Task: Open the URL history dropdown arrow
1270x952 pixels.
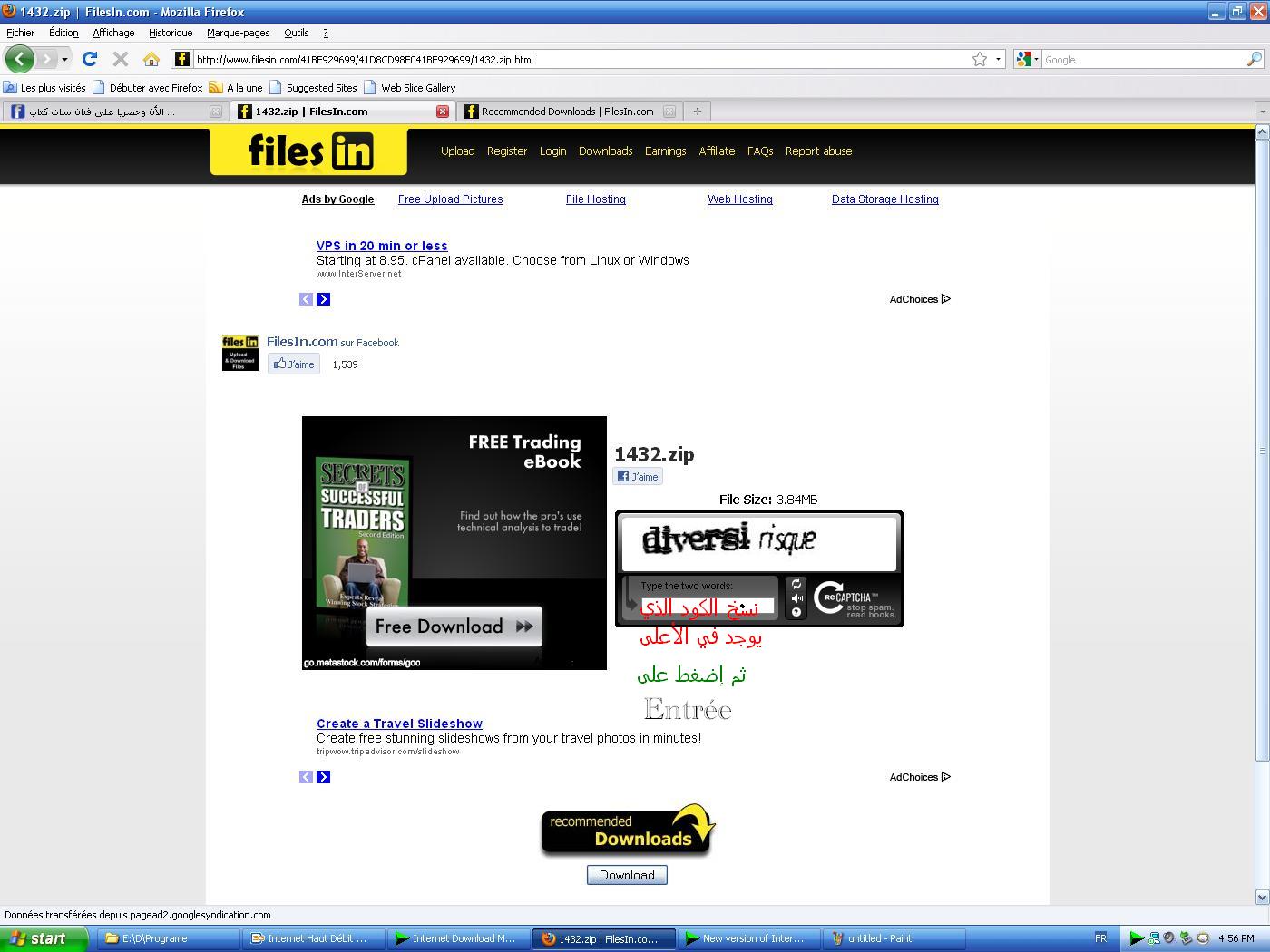Action: coord(998,59)
